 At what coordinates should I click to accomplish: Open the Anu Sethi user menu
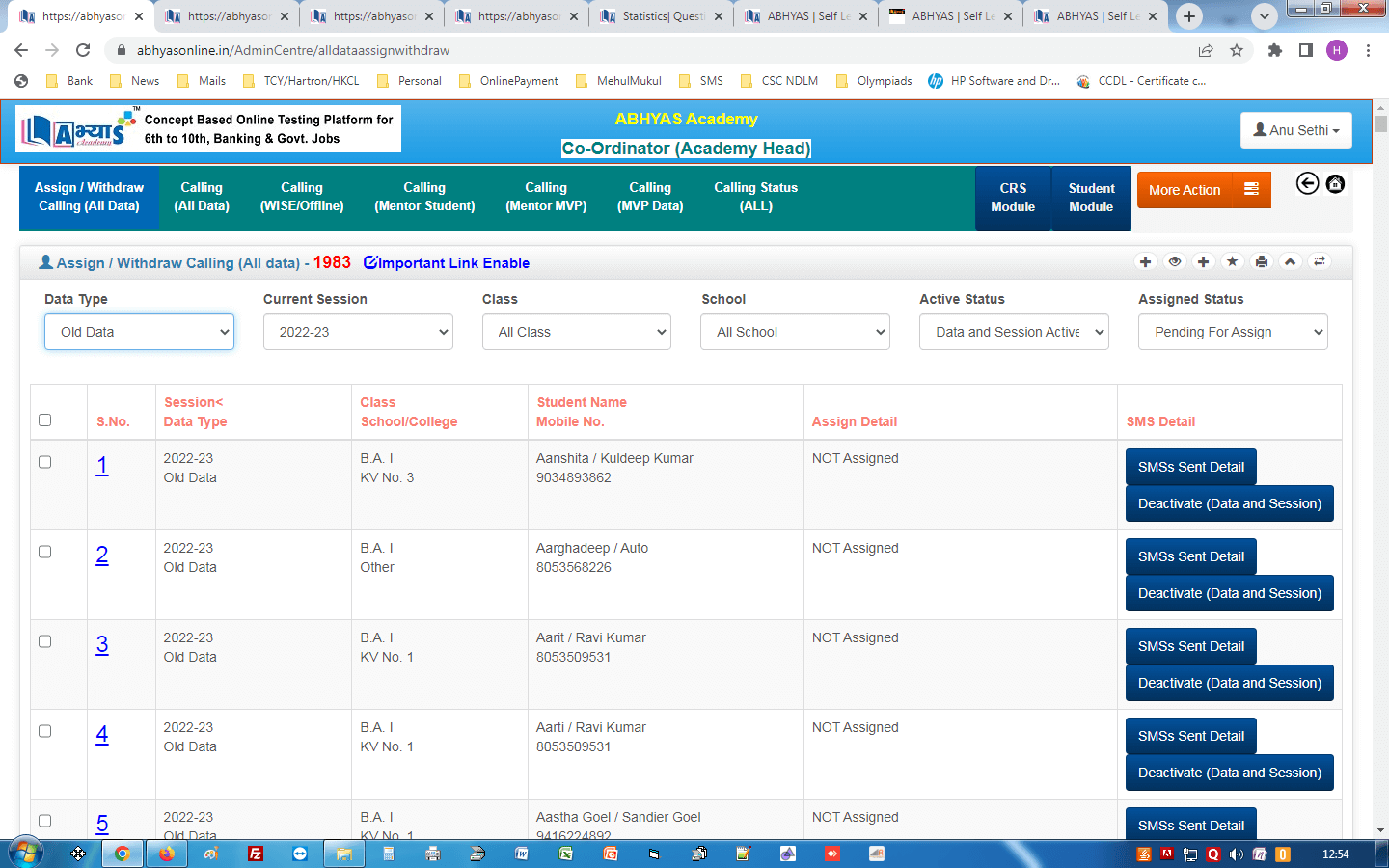1295,130
